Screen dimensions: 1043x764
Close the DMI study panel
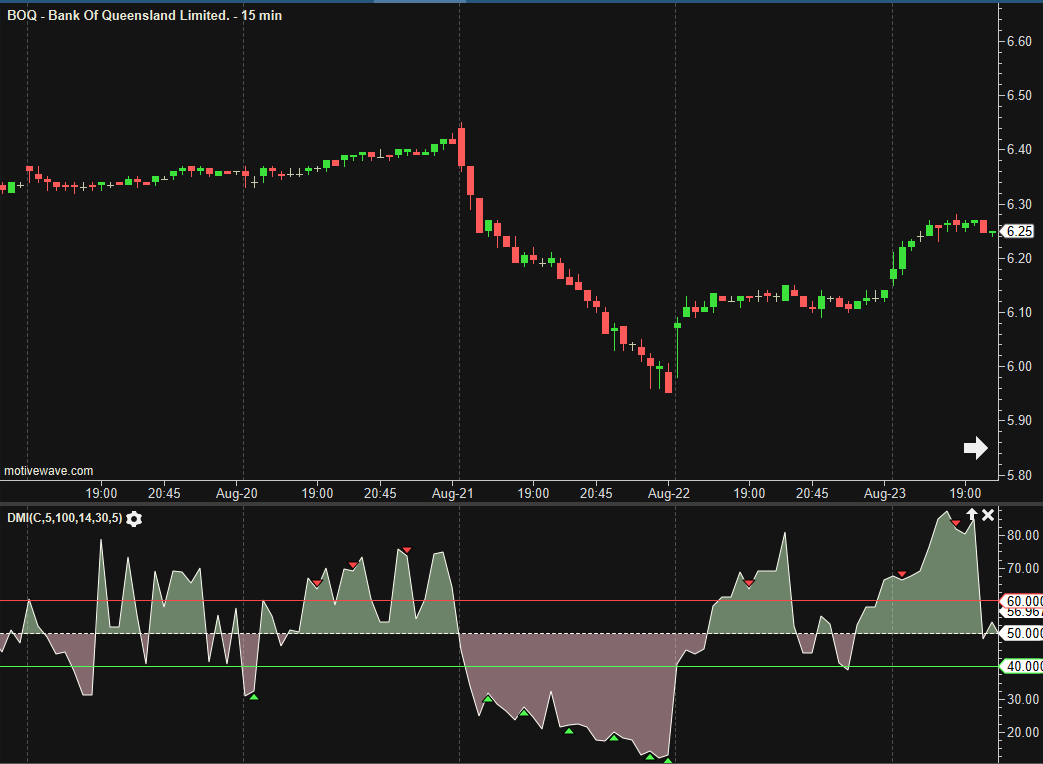point(988,515)
